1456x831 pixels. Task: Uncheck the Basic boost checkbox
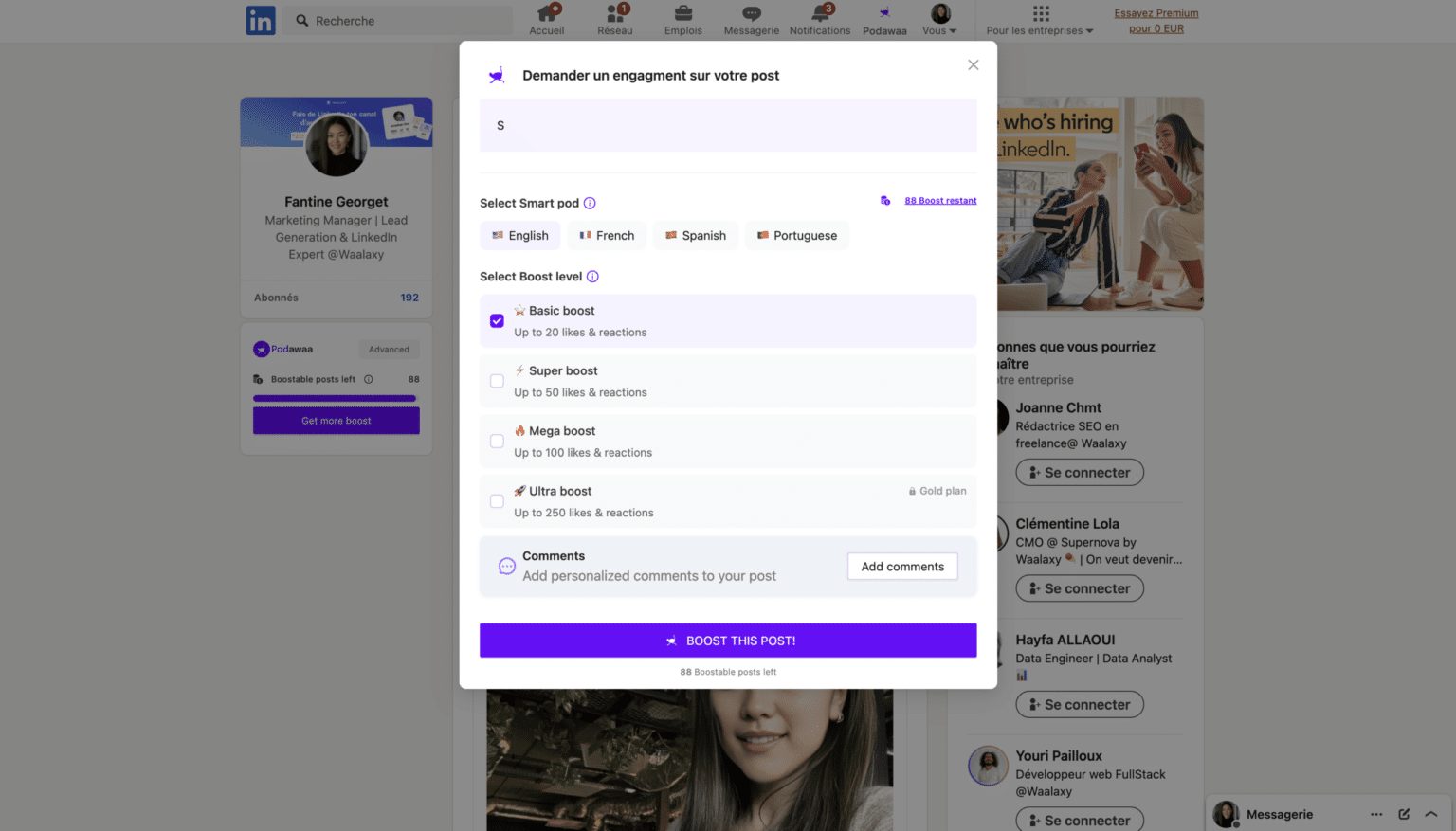[497, 321]
